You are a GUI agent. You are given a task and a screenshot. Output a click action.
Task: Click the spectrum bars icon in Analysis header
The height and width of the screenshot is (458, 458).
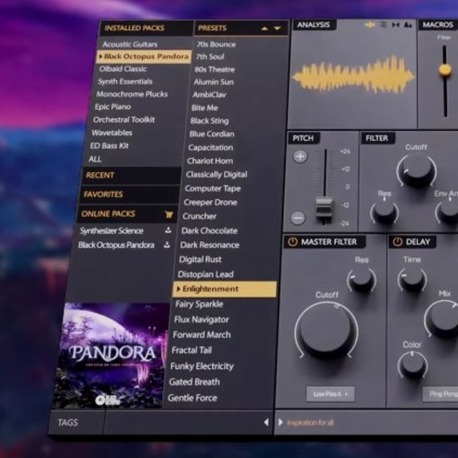click(384, 25)
